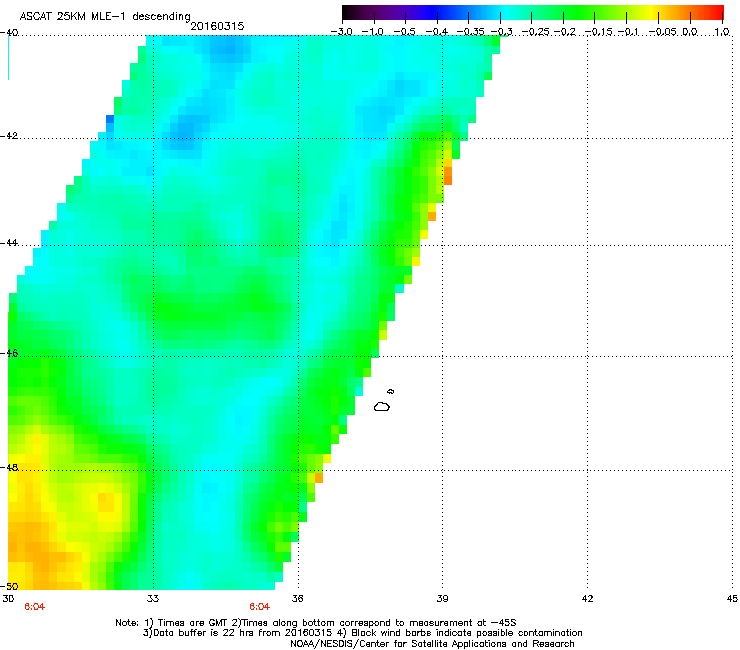Select the 36 longitude axis label
The image size is (740, 650).
(x=297, y=599)
